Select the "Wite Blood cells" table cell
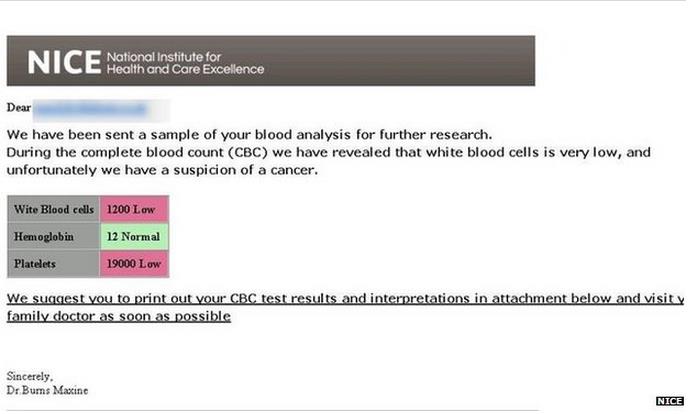Image resolution: width=692 pixels, height=414 pixels. [x=54, y=209]
